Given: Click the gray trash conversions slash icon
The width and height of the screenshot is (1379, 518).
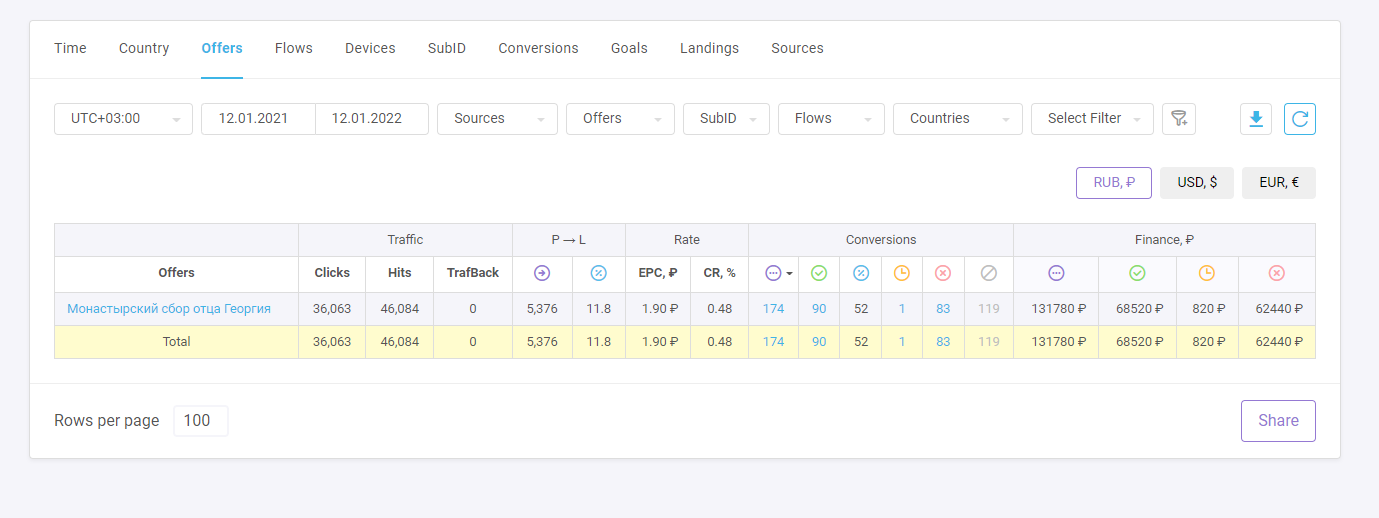Looking at the screenshot, I should pyautogui.click(x=989, y=273).
